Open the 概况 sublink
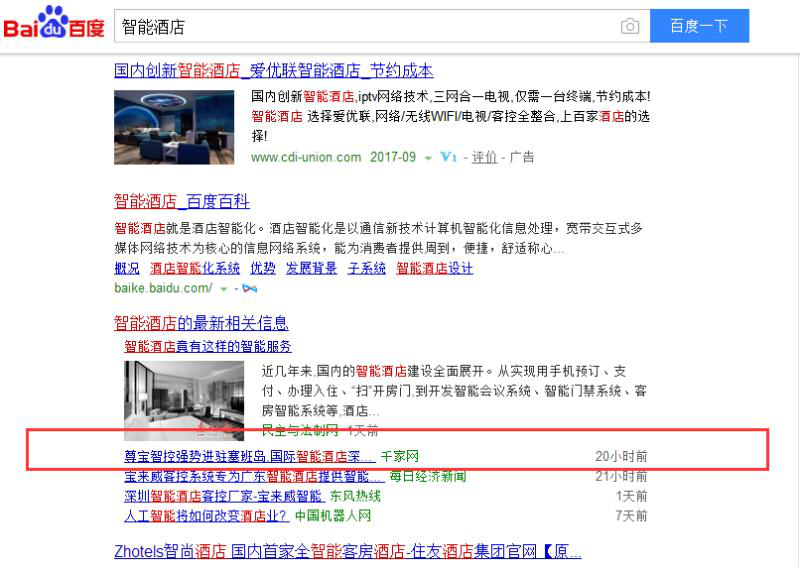Screen dimensions: 800x567 click(x=127, y=268)
